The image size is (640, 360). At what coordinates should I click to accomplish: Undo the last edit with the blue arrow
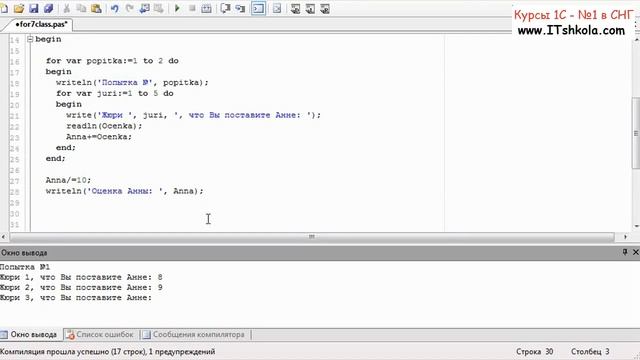(115, 9)
